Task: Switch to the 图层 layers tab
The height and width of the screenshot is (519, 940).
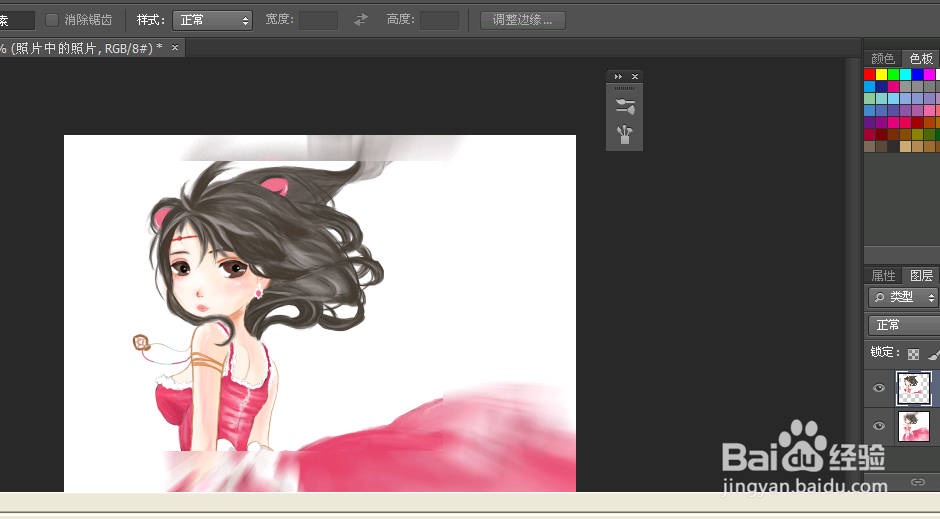Action: pos(921,276)
